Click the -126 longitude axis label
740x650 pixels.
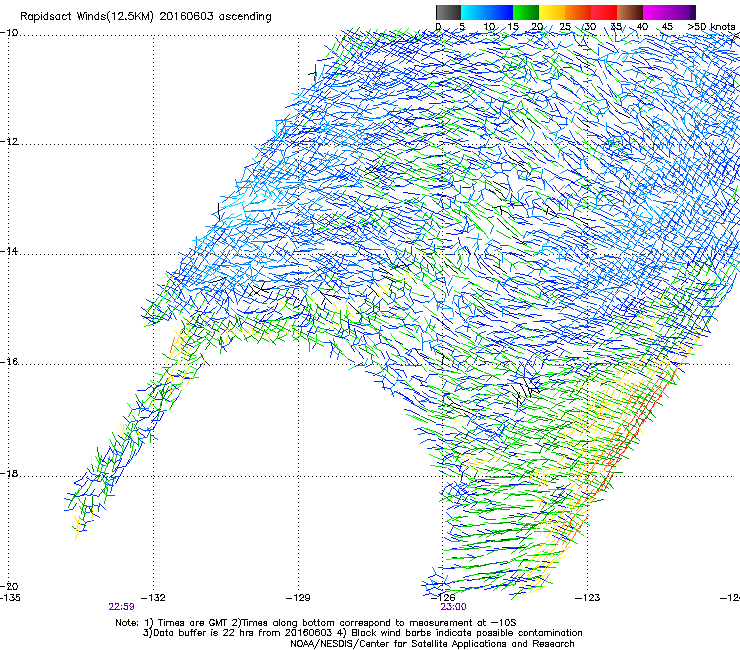[443, 598]
